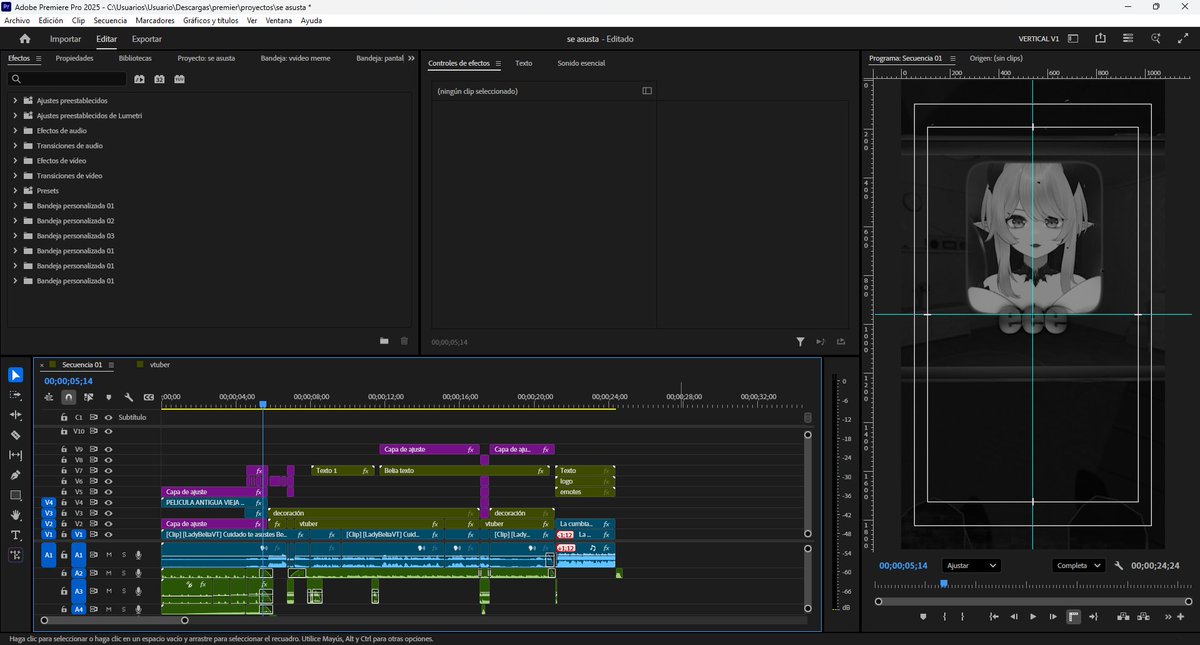This screenshot has height=645, width=1200.
Task: Hide track V7 output eye
Action: (108, 470)
